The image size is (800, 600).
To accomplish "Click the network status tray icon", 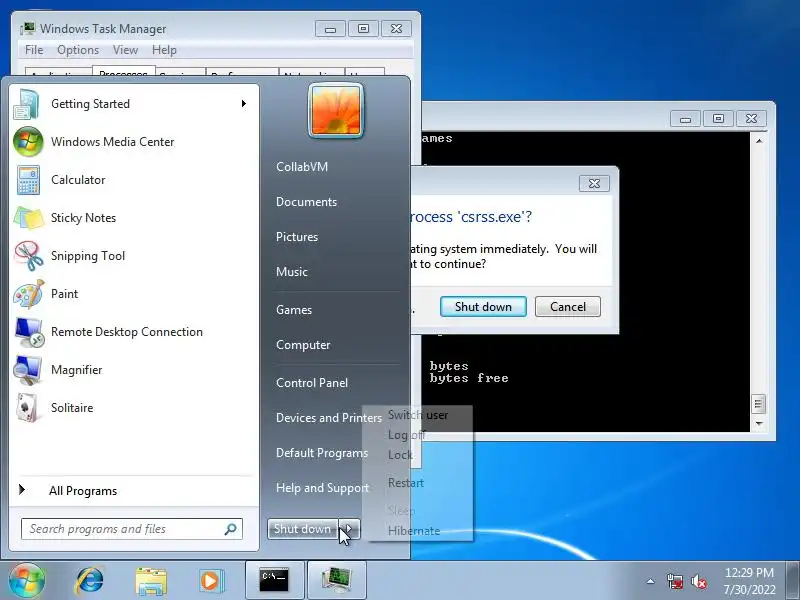I will [x=674, y=581].
